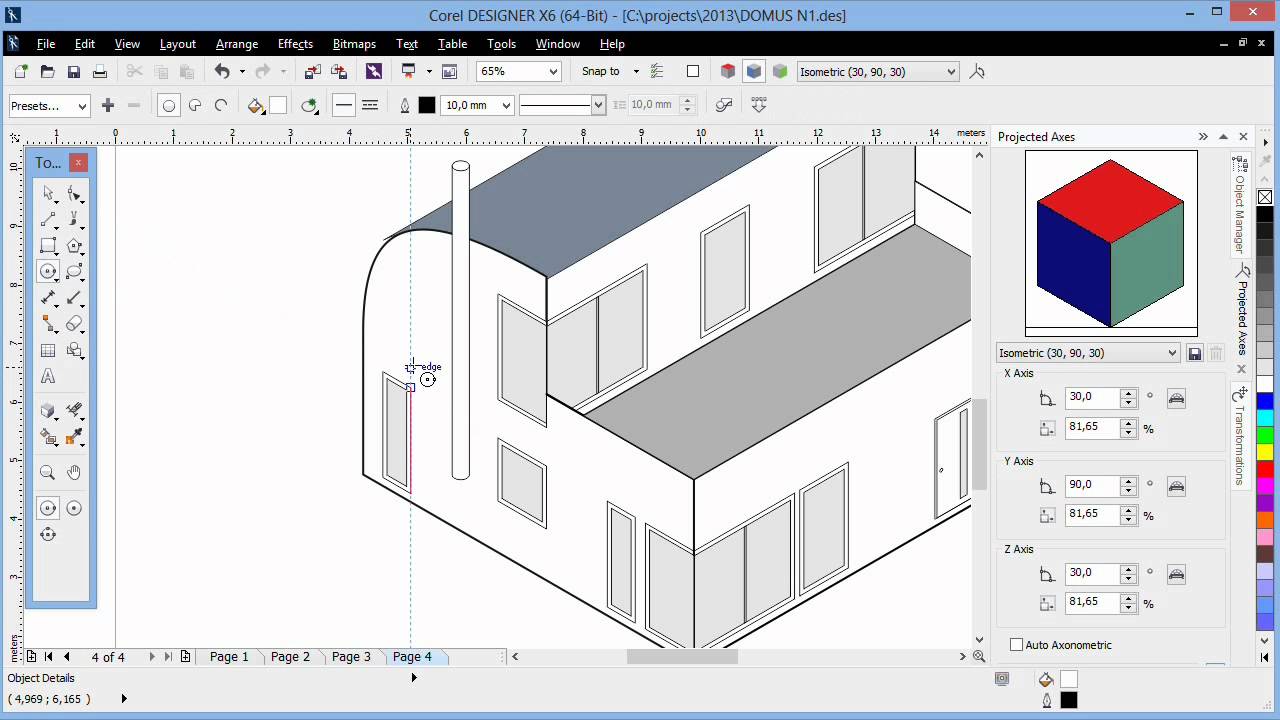Open the 65% zoom level dropdown
The width and height of the screenshot is (1280, 720).
pyautogui.click(x=553, y=71)
